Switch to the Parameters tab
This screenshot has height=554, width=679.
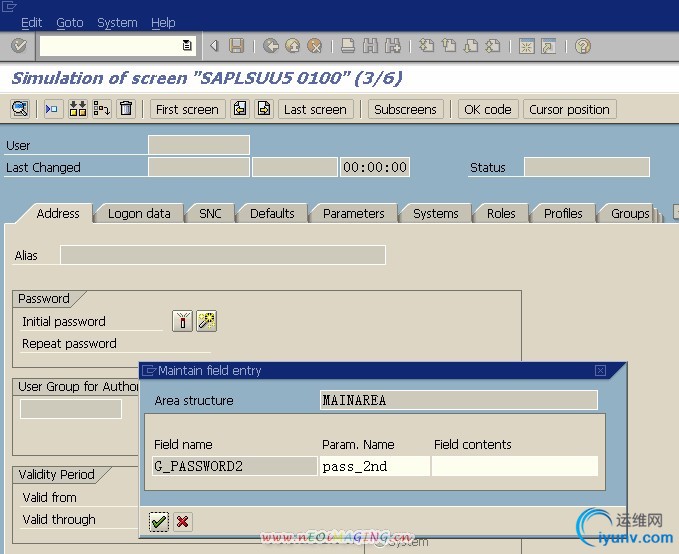pos(353,214)
